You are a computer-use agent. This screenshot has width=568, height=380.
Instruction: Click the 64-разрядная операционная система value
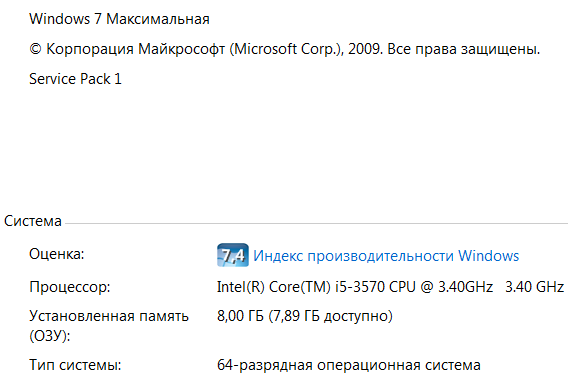click(348, 365)
